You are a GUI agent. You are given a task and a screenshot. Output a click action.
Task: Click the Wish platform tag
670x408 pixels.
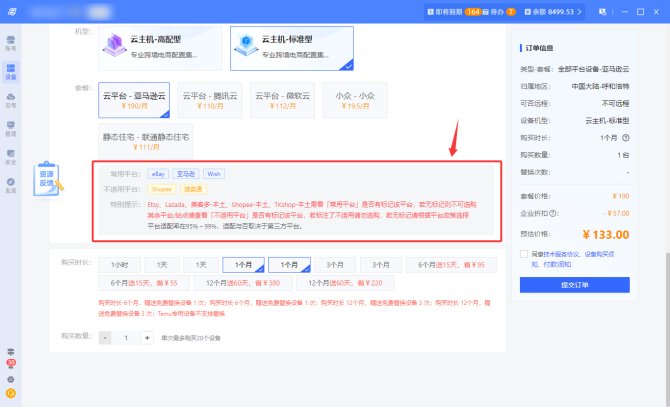tap(214, 174)
